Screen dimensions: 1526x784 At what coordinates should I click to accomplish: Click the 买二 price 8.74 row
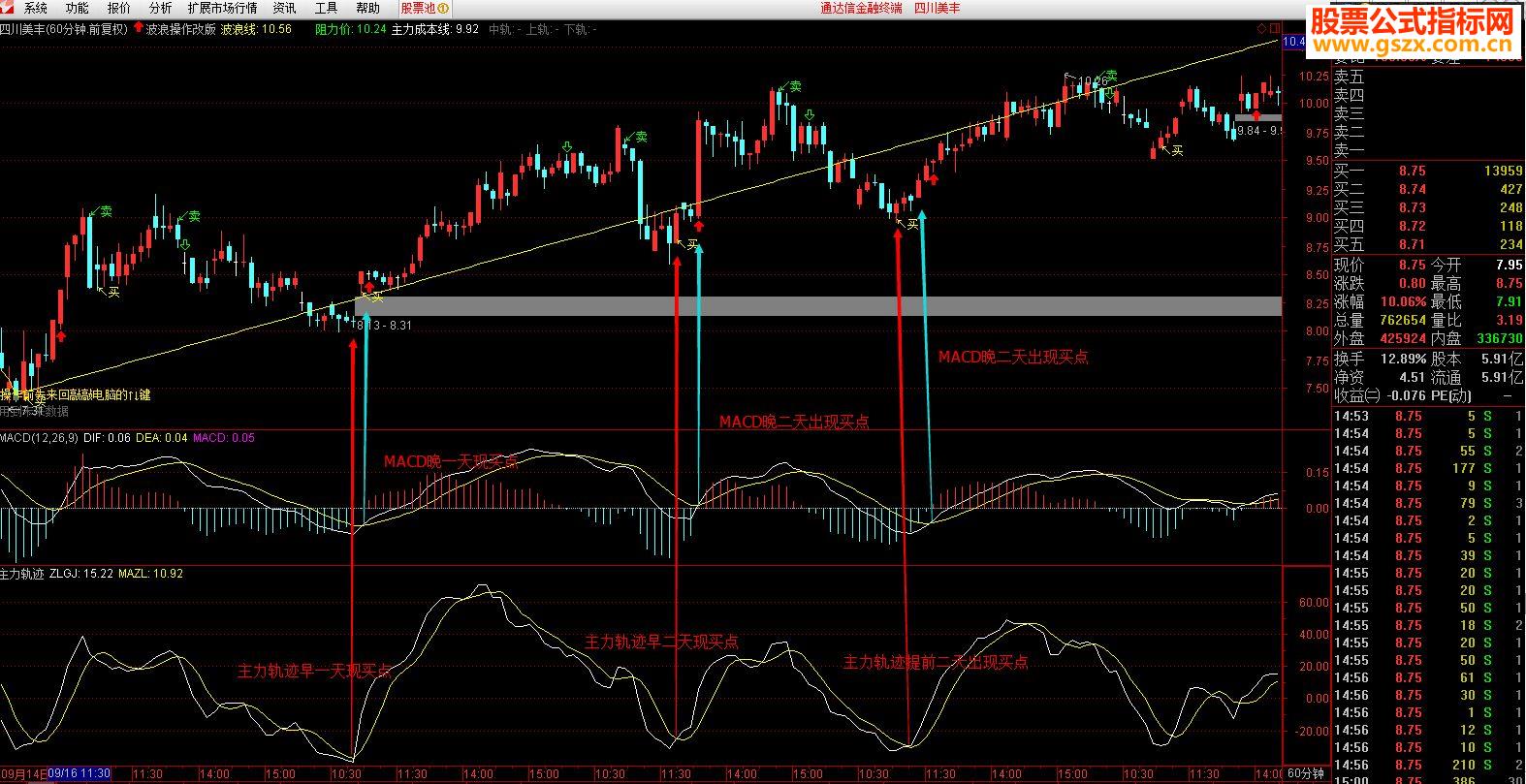(1428, 189)
